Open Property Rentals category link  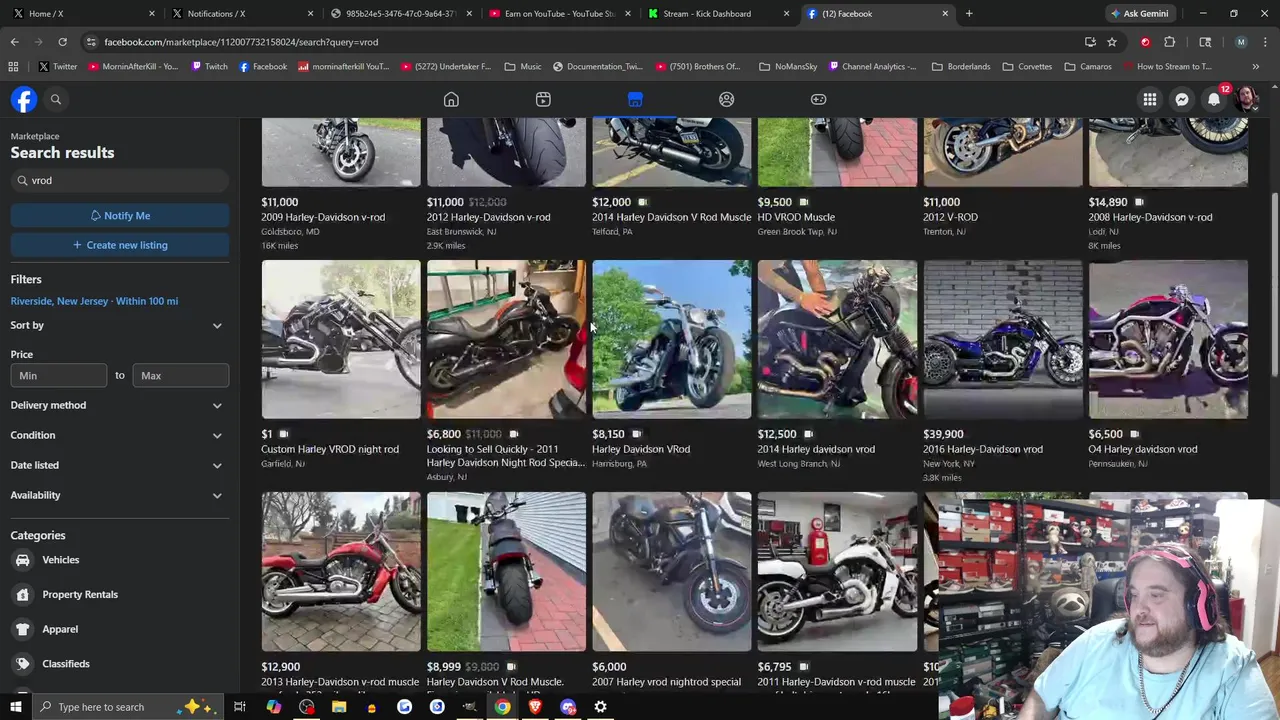coord(80,594)
